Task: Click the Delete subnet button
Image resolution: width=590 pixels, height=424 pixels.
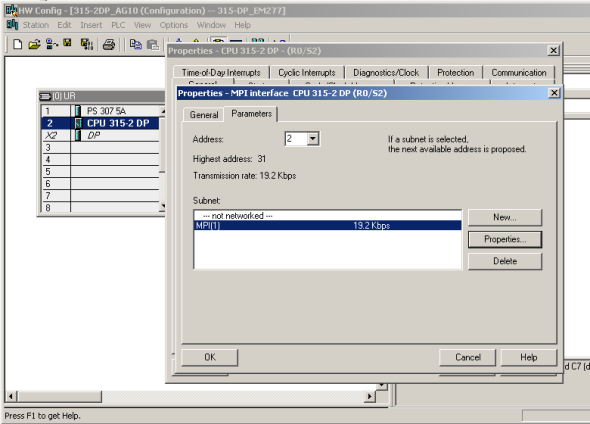Action: pos(505,261)
